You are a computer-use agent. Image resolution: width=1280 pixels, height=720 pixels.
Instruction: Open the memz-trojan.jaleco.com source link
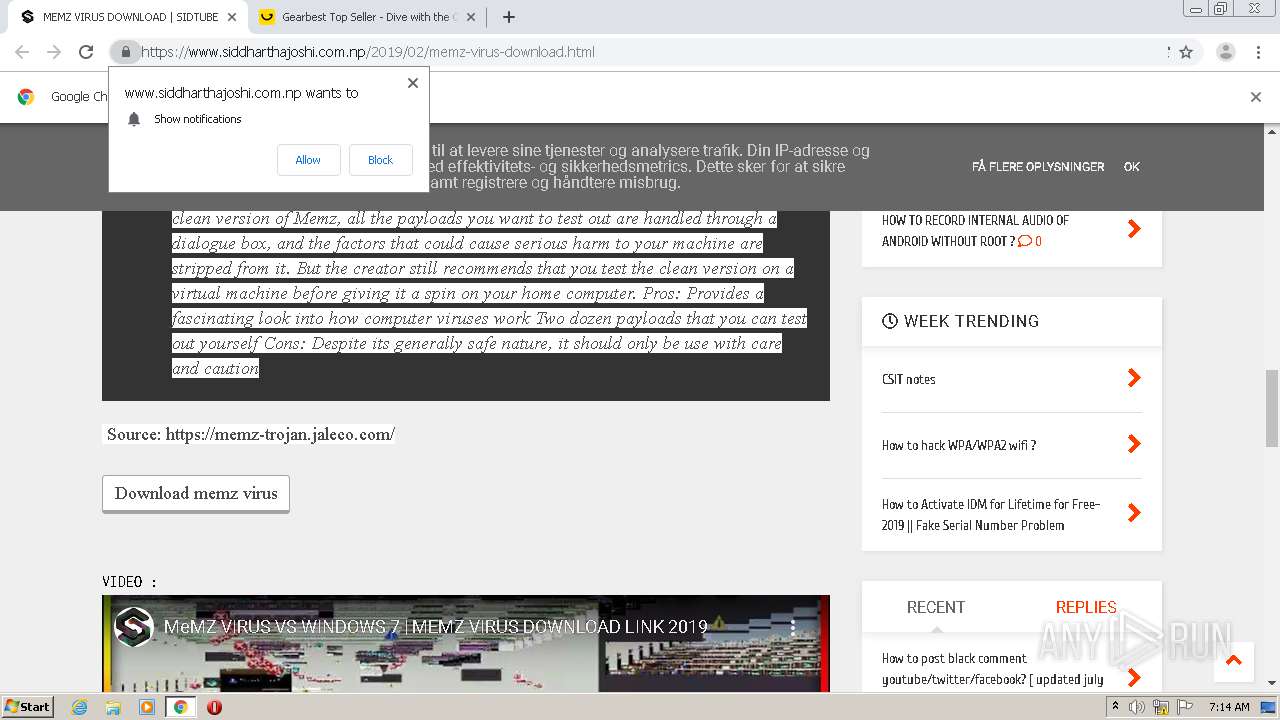(x=280, y=434)
